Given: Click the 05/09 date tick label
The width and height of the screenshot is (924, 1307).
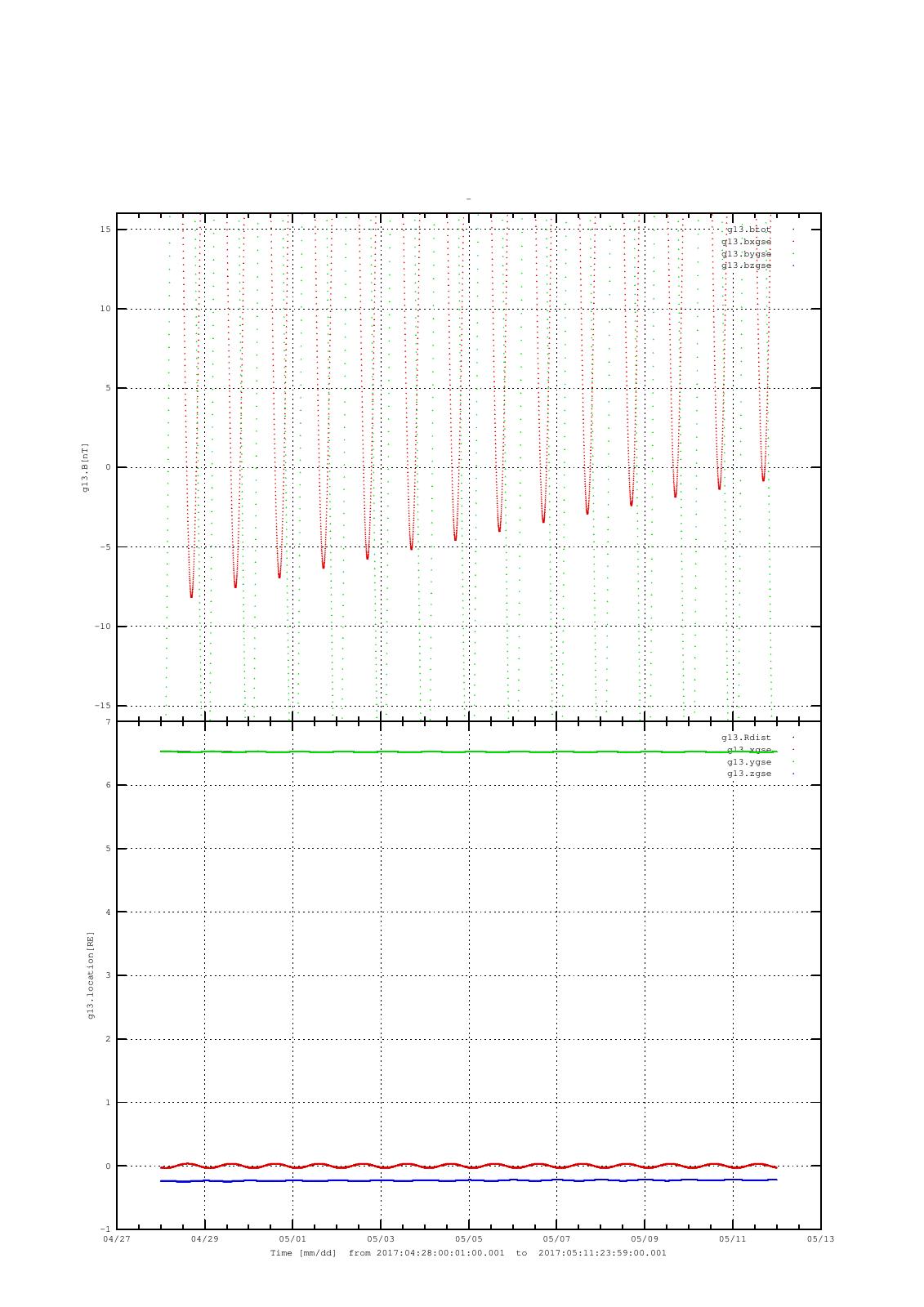Looking at the screenshot, I should pyautogui.click(x=645, y=1239).
